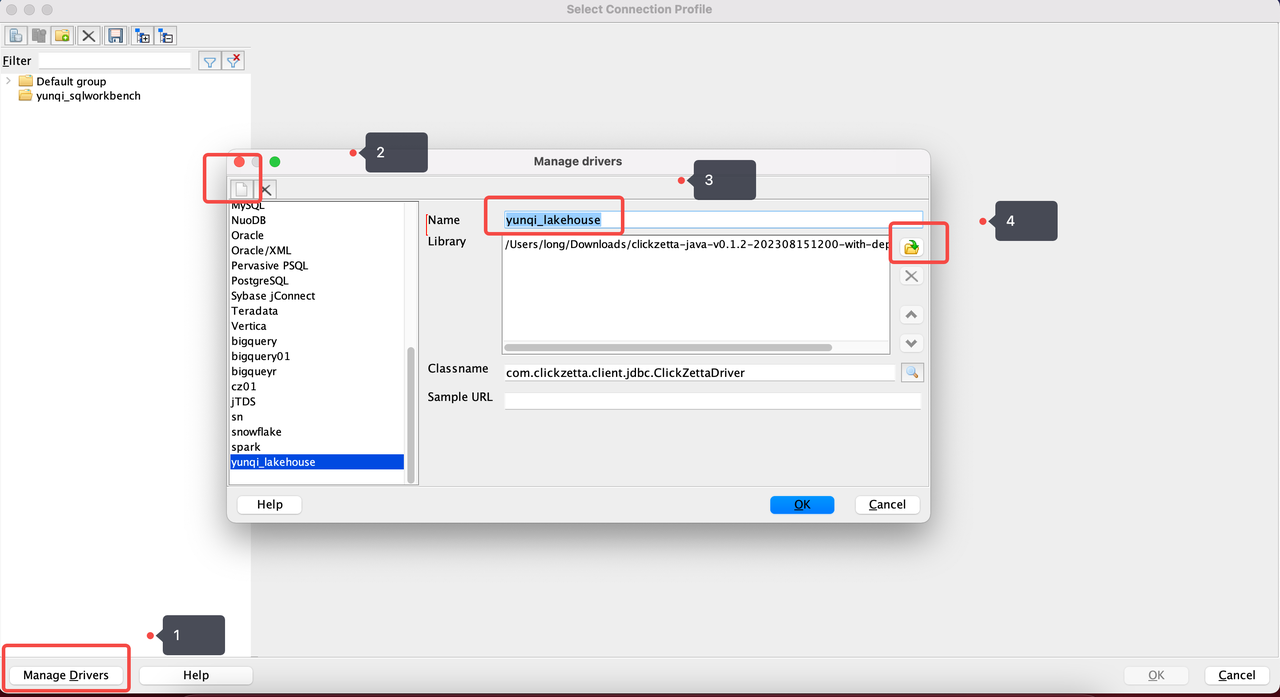Select snowflake driver from the list

click(x=256, y=432)
